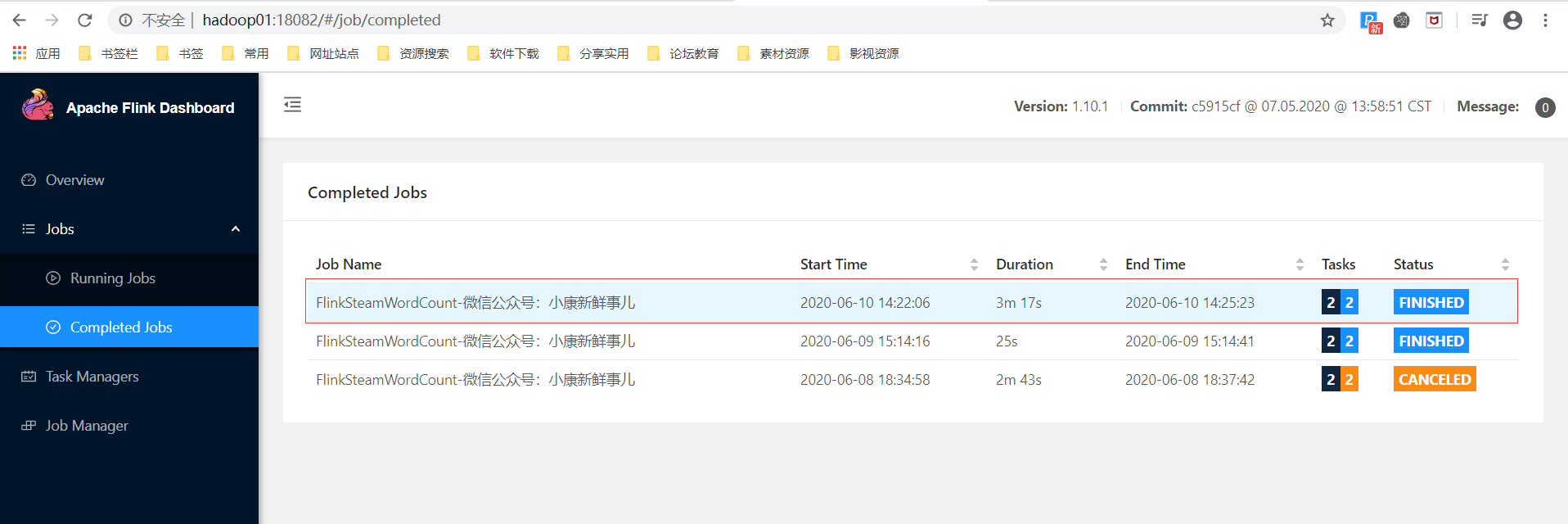Image resolution: width=1568 pixels, height=524 pixels.
Task: Reload the page with refresh icon
Action: coord(85,20)
